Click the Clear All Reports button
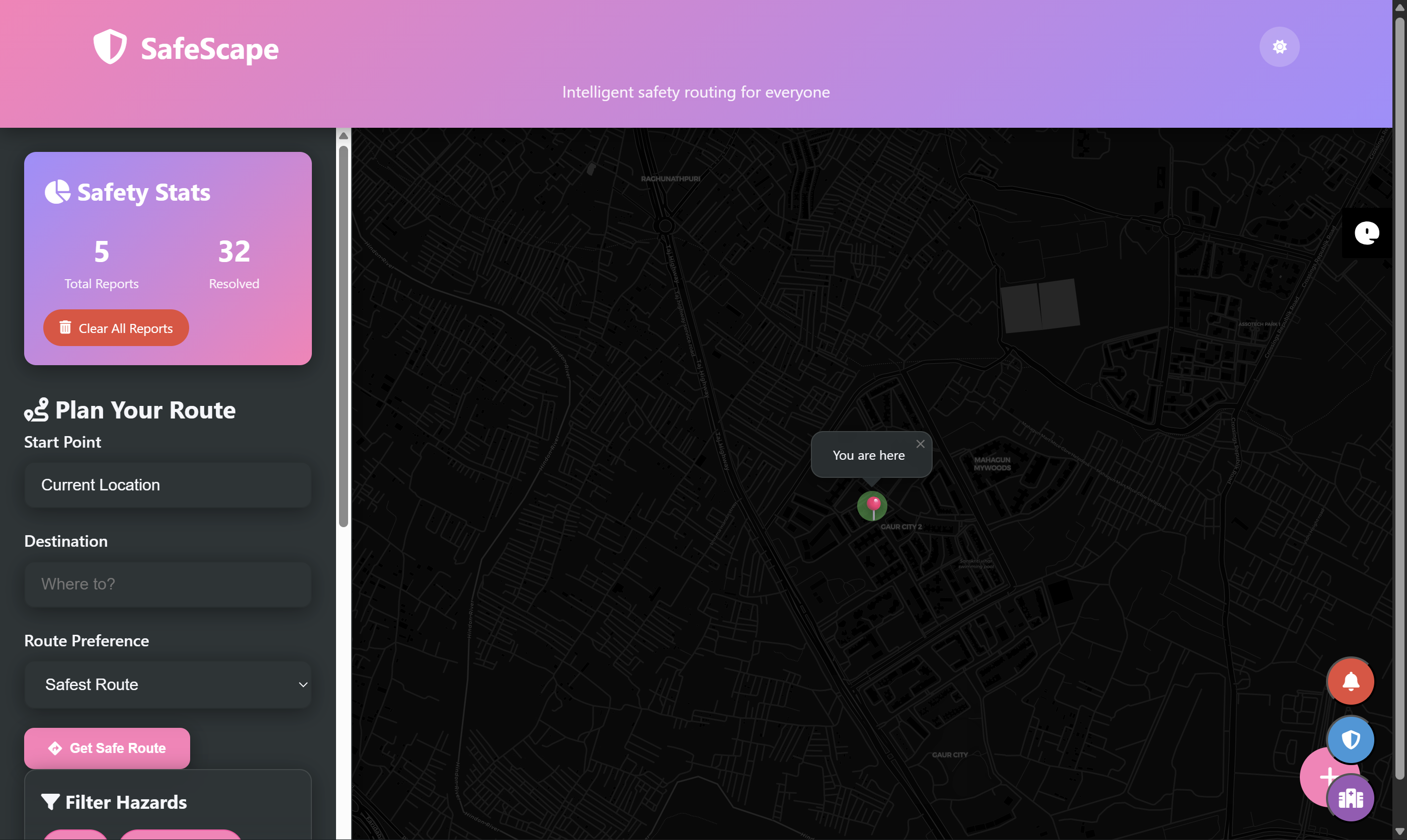Image resolution: width=1407 pixels, height=840 pixels. coord(116,328)
